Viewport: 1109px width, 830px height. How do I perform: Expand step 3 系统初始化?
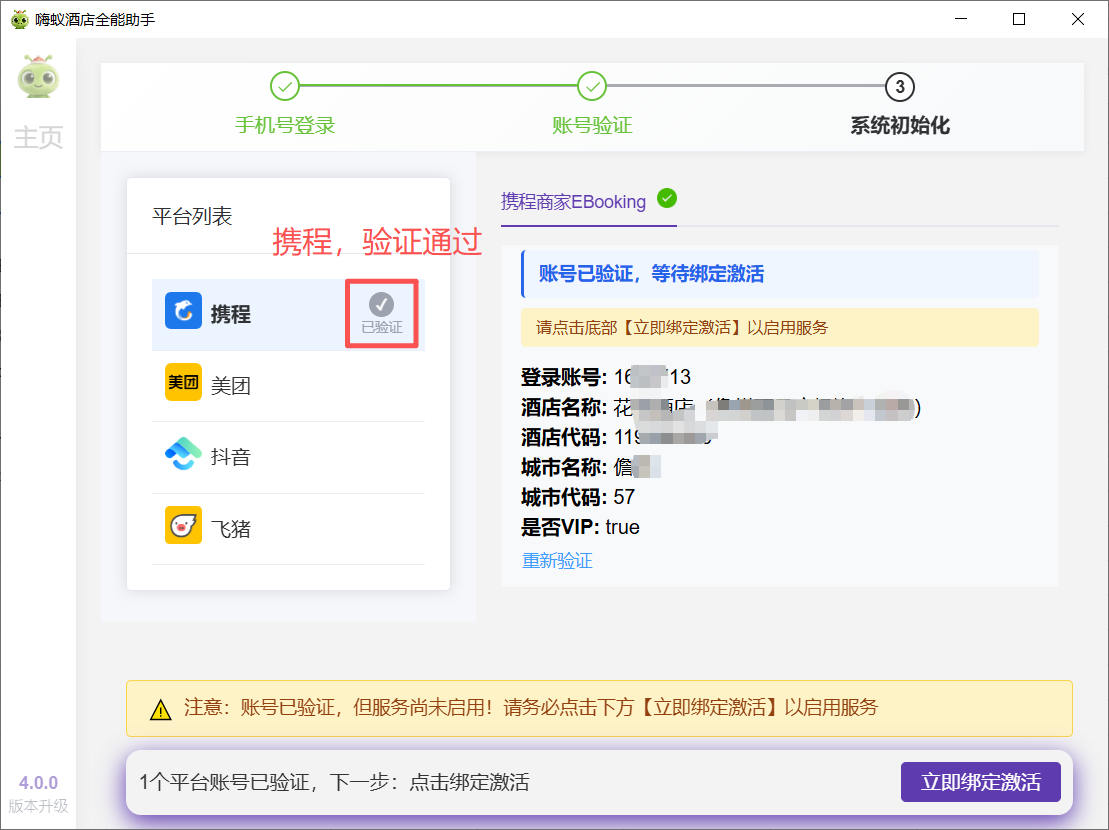(899, 87)
